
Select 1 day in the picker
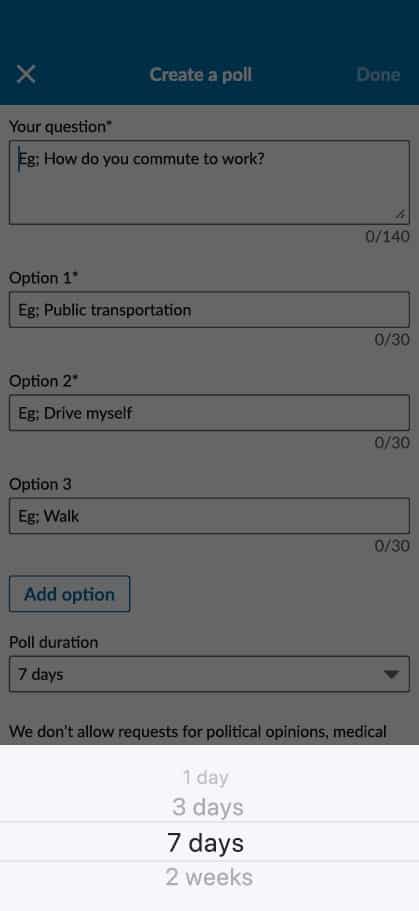pyautogui.click(x=206, y=777)
